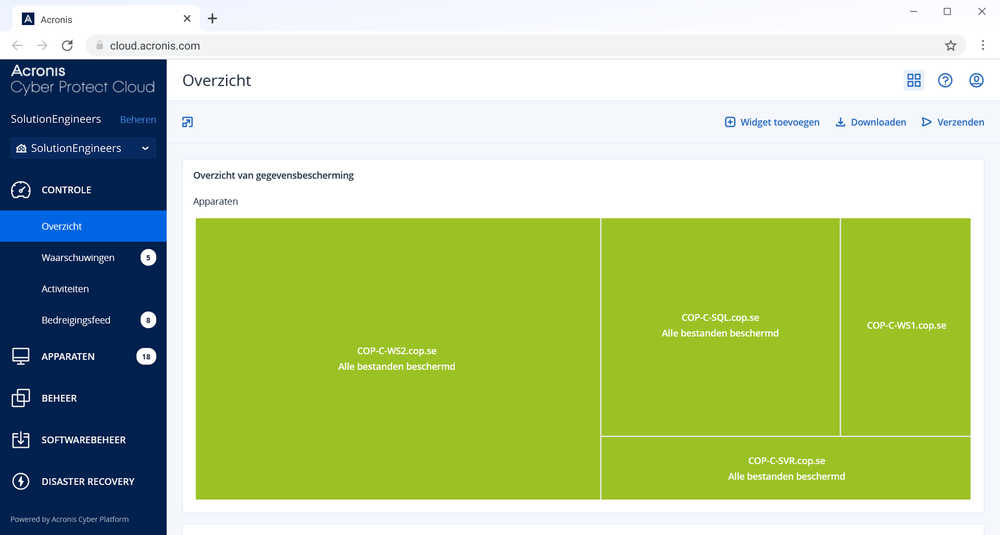
Task: Click the SolutionEngineers name beside Beheren
Action: click(x=55, y=119)
